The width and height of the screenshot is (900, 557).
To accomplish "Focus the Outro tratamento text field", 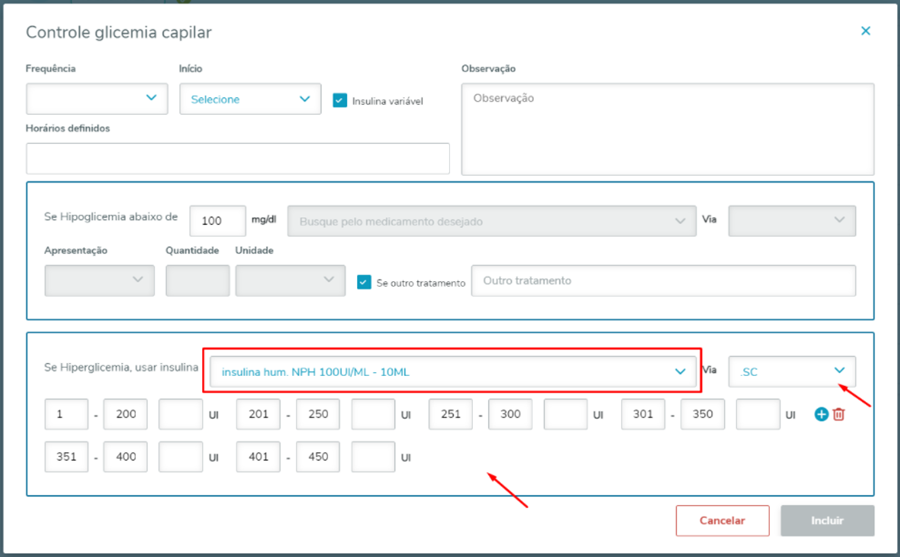I will (664, 280).
